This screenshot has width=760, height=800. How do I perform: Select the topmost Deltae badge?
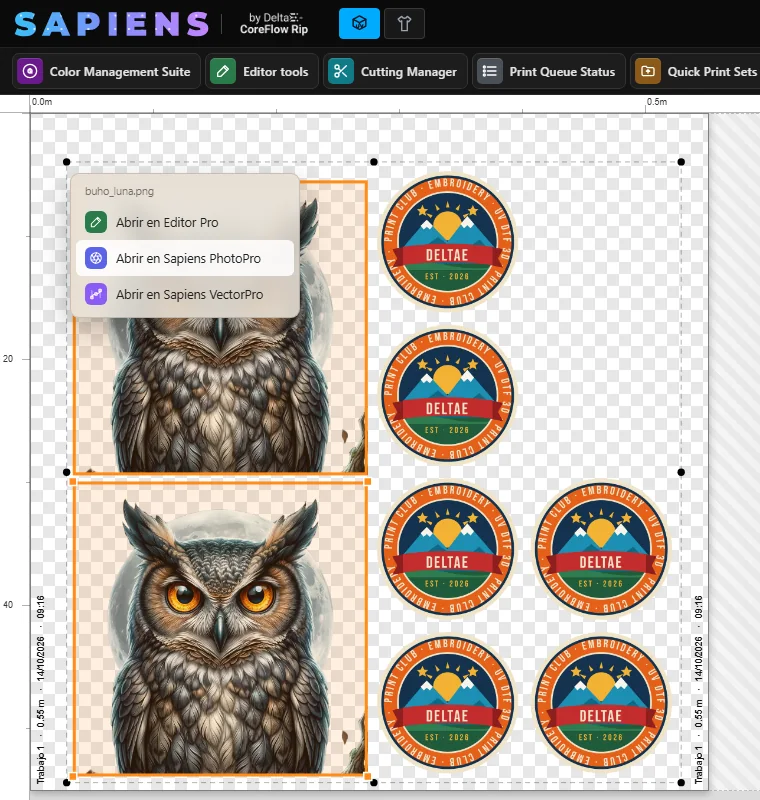(447, 241)
